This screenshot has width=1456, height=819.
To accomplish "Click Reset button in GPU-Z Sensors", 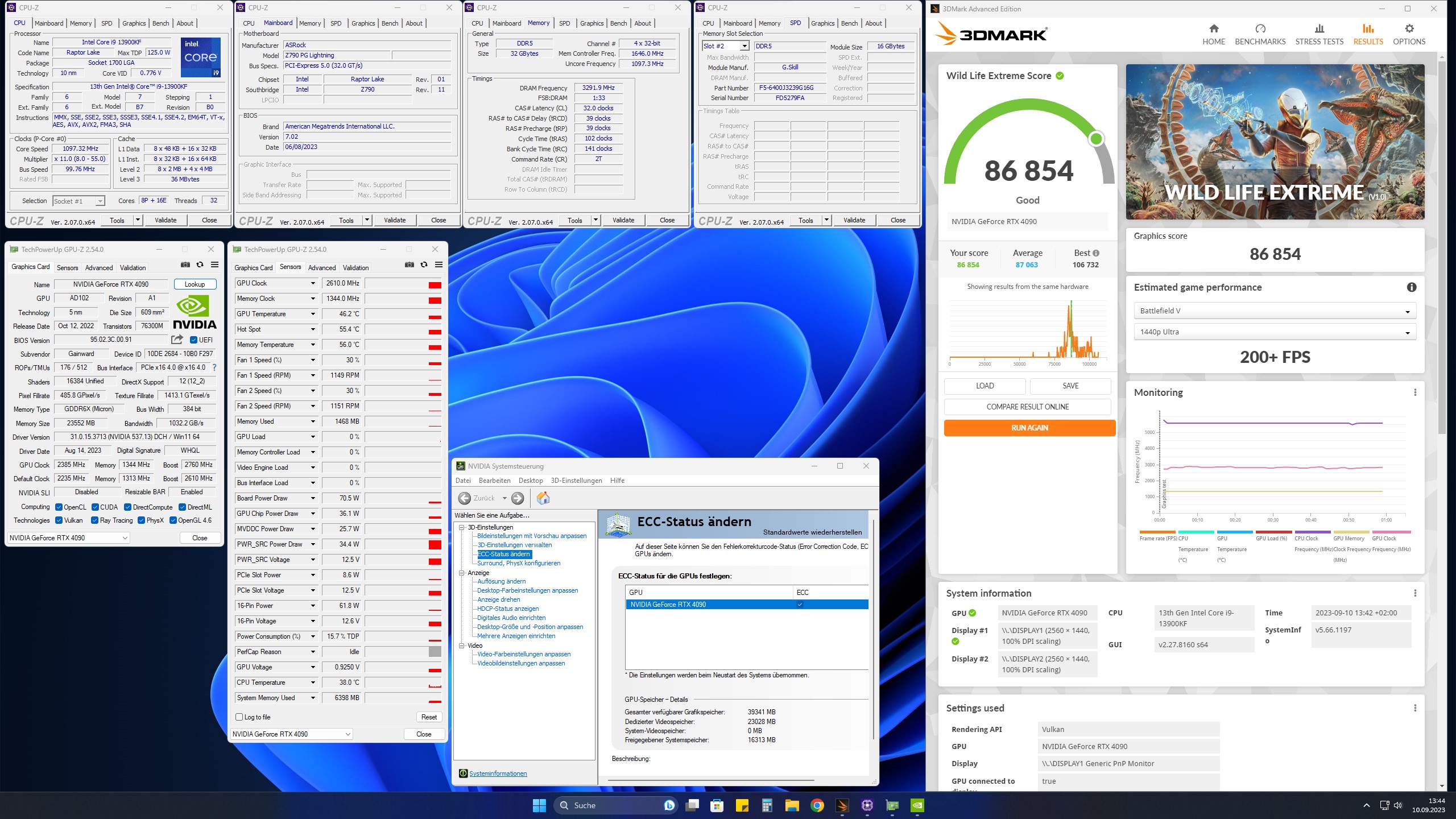I will point(429,717).
